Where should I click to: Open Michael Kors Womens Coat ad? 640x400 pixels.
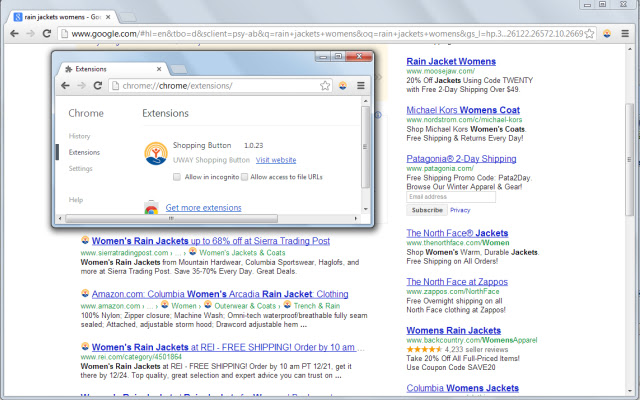coord(463,110)
